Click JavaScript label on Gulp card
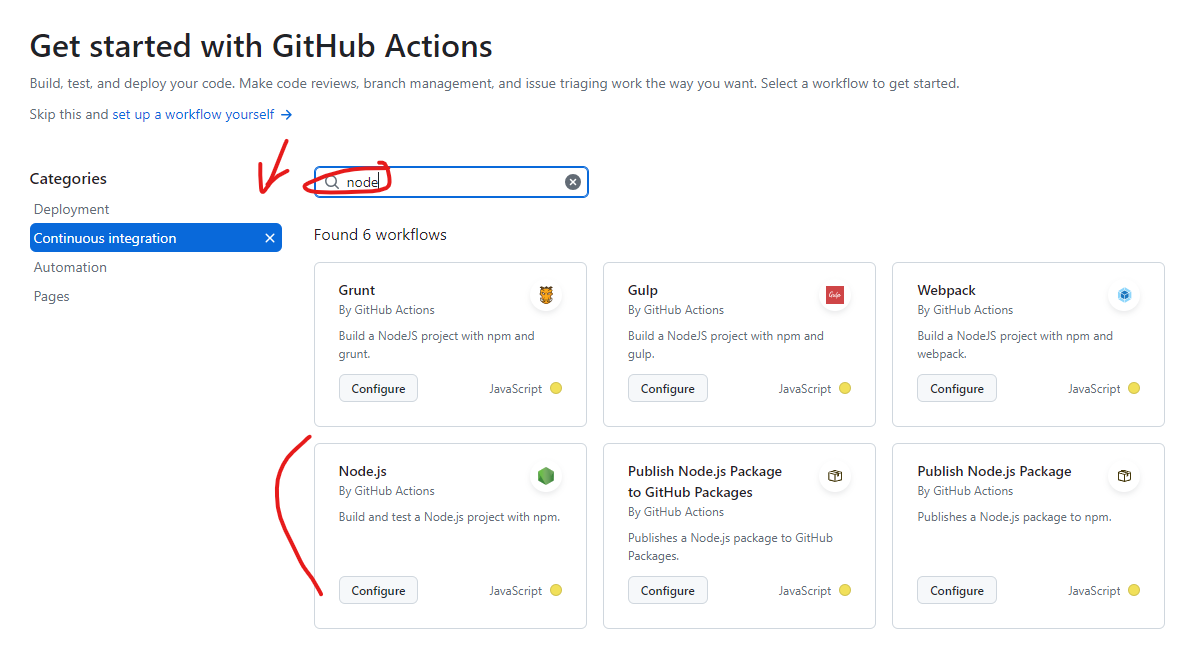Image resolution: width=1192 pixels, height=654 pixels. [805, 389]
